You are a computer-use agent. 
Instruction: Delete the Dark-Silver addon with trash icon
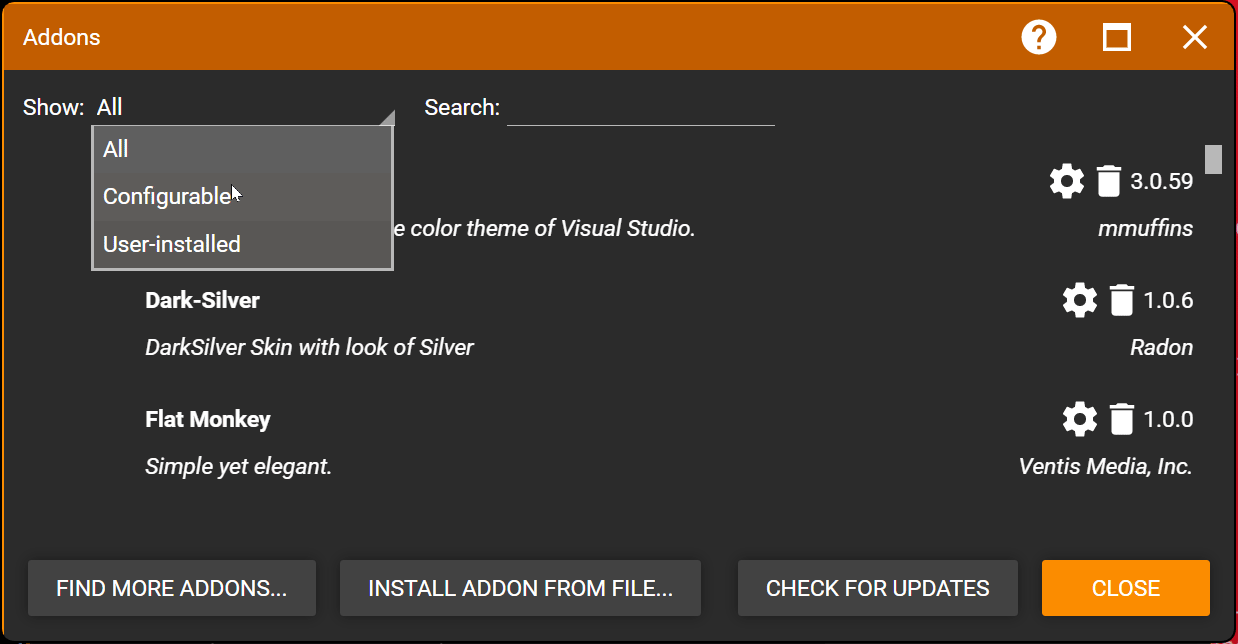tap(1122, 300)
